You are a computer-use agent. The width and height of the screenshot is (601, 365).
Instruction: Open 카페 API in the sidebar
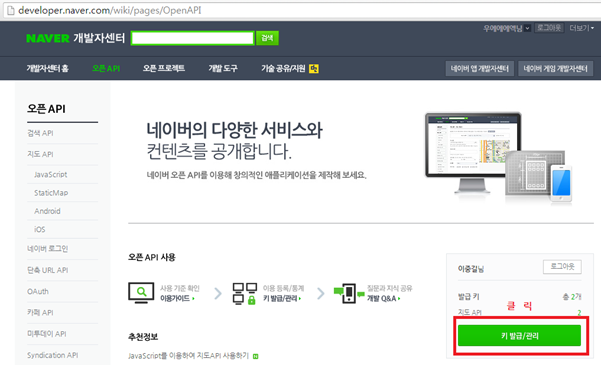pyautogui.click(x=40, y=312)
